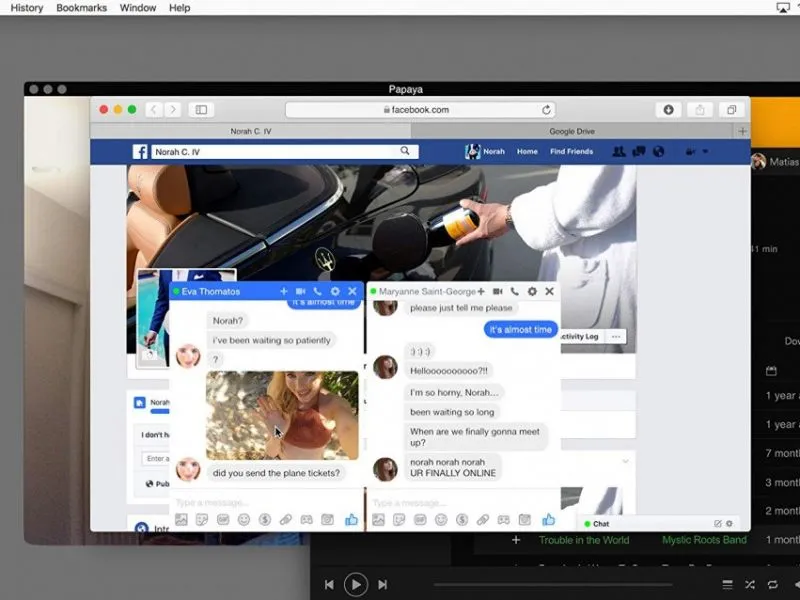Add Trouble in the World with plus
800x600 pixels.
(x=516, y=540)
